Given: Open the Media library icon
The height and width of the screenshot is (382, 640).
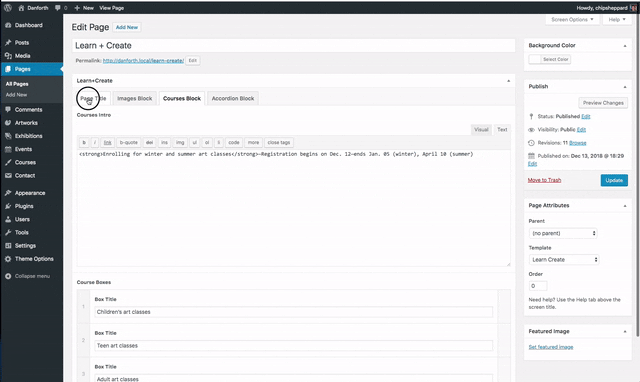Looking at the screenshot, I should pyautogui.click(x=8, y=56).
